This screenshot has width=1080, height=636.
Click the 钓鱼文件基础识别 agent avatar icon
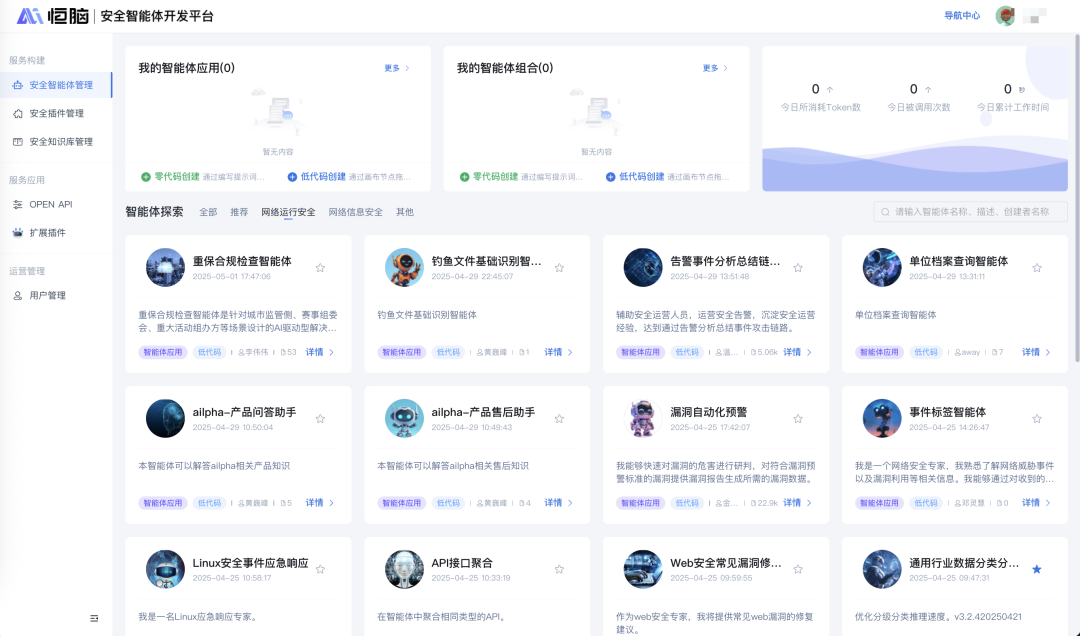404,267
